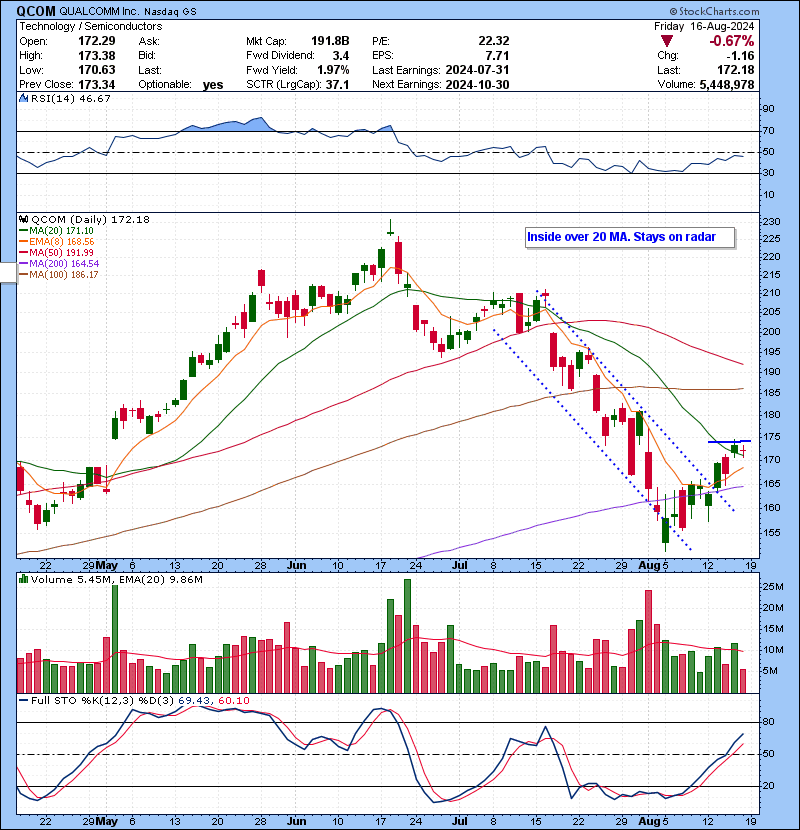The image size is (800, 830).
Task: Click the red down-triangle change indicator
Action: [x=667, y=41]
